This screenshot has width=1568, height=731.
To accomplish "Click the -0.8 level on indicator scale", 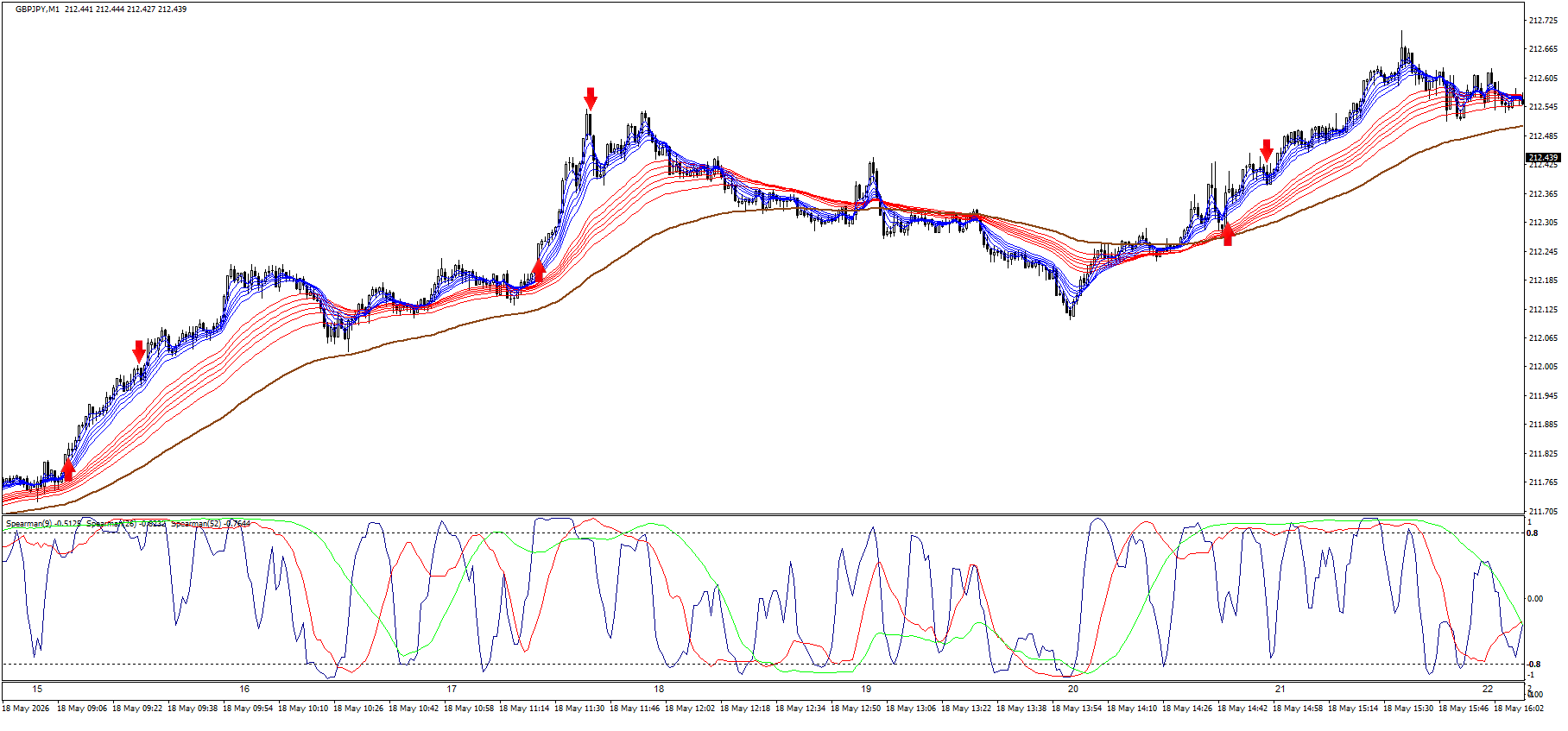I will 1533,665.
